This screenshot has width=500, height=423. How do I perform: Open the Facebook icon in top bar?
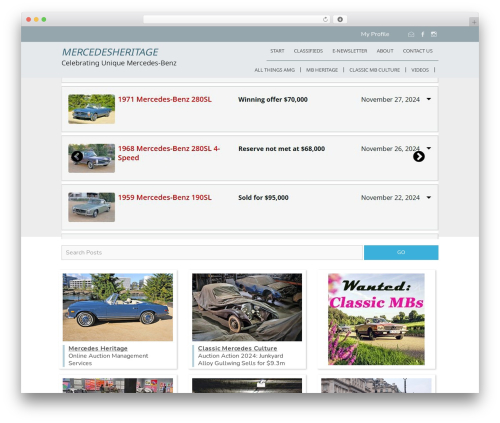coord(423,34)
